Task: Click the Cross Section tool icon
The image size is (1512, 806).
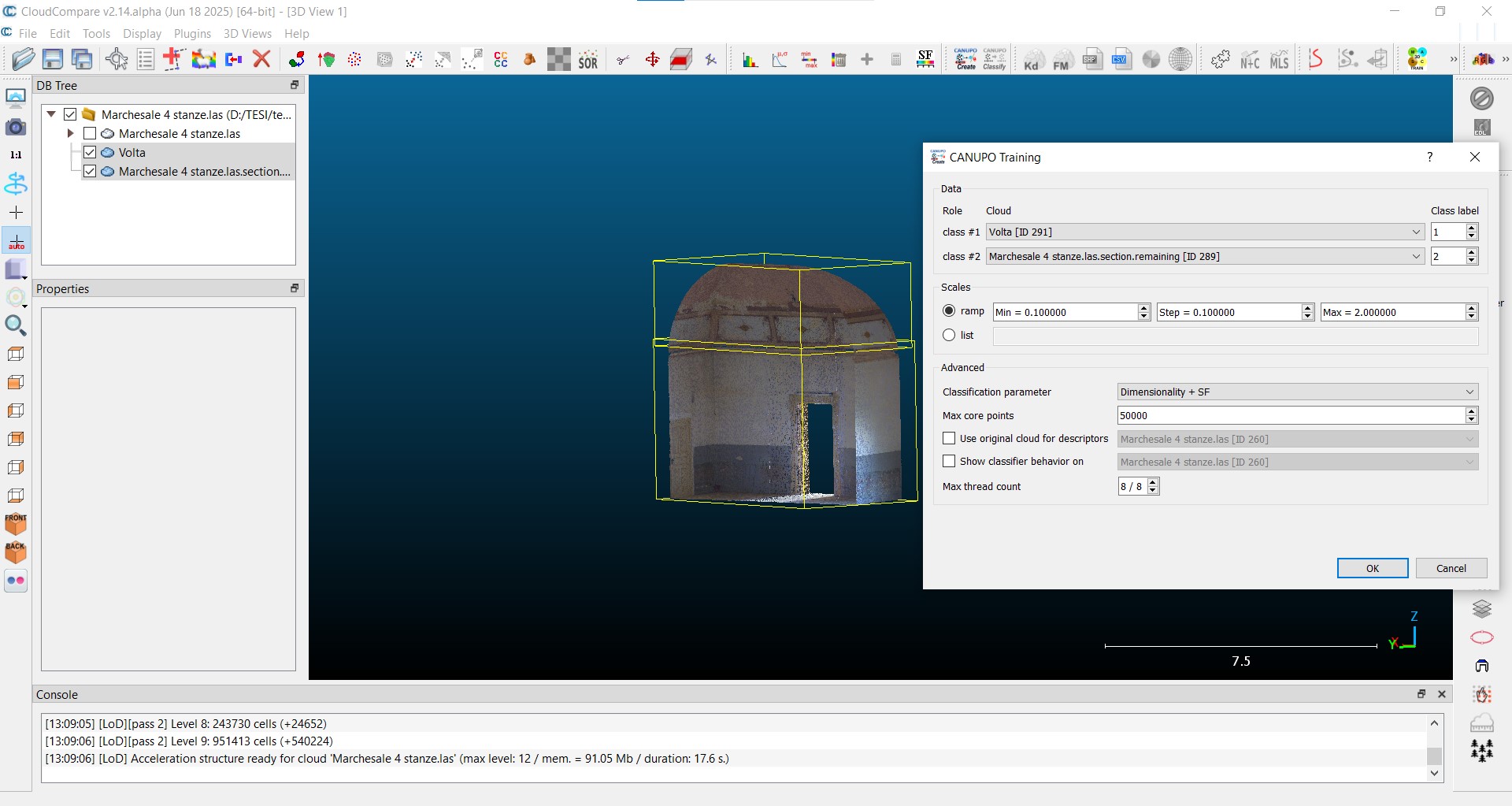Action: point(681,60)
